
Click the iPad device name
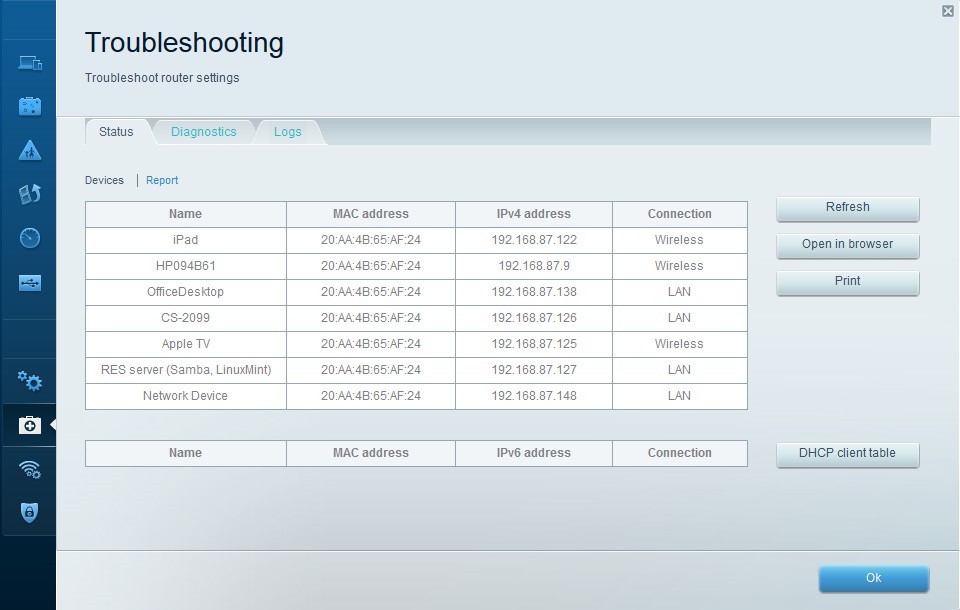point(186,240)
